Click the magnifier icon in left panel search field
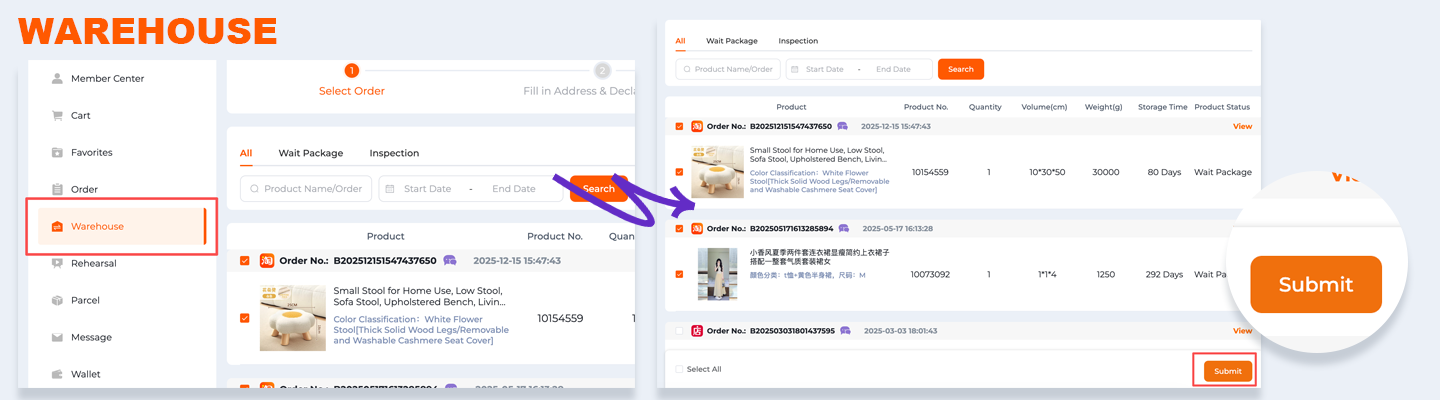The width and height of the screenshot is (1440, 400). (x=255, y=189)
